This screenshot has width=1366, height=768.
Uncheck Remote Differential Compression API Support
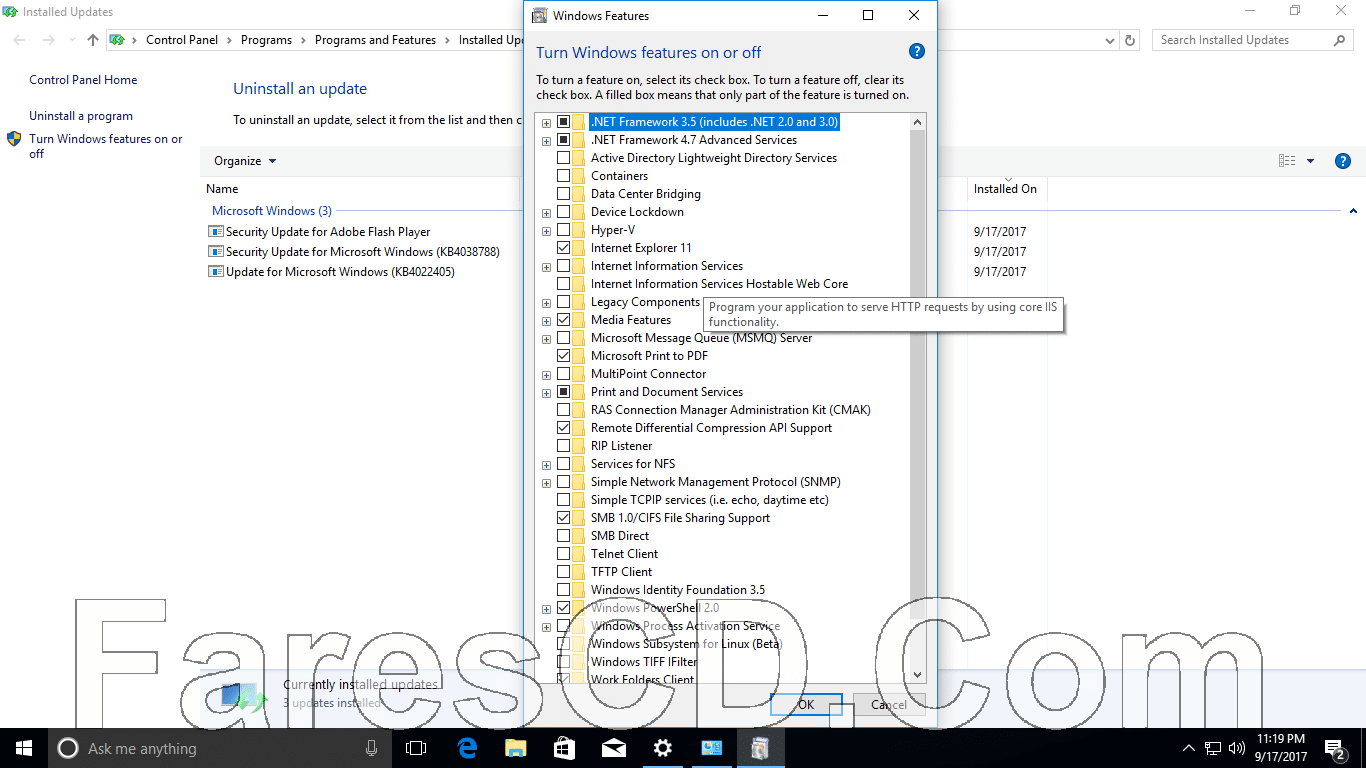tap(564, 428)
